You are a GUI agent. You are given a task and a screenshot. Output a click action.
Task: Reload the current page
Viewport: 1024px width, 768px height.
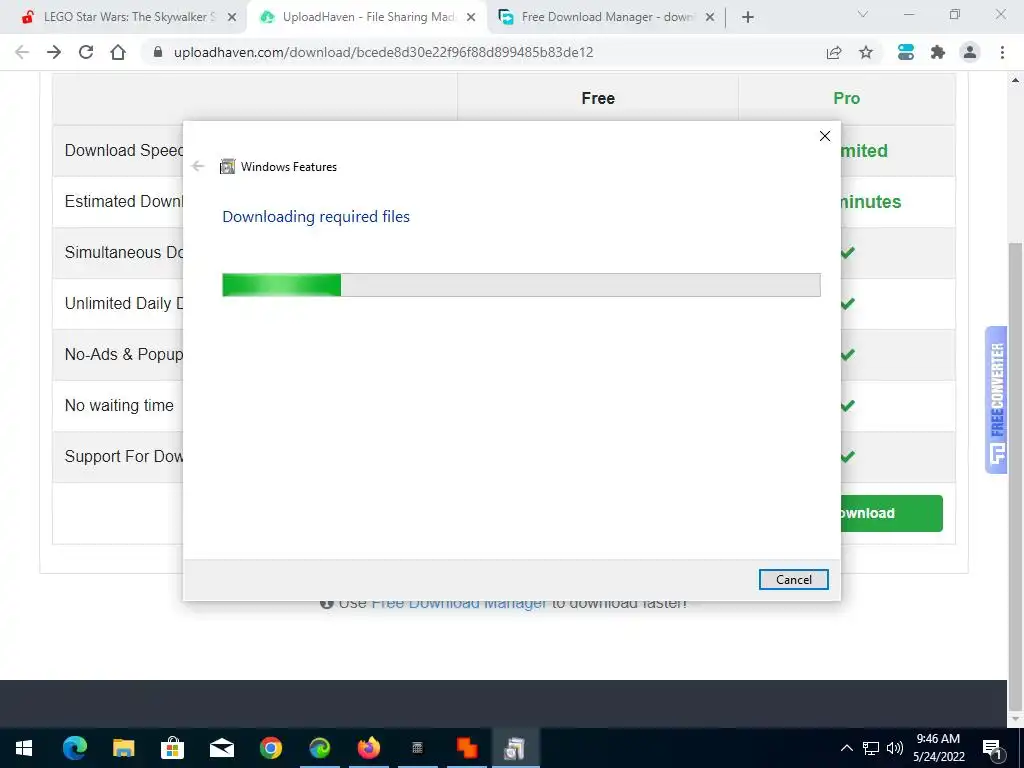pos(86,52)
